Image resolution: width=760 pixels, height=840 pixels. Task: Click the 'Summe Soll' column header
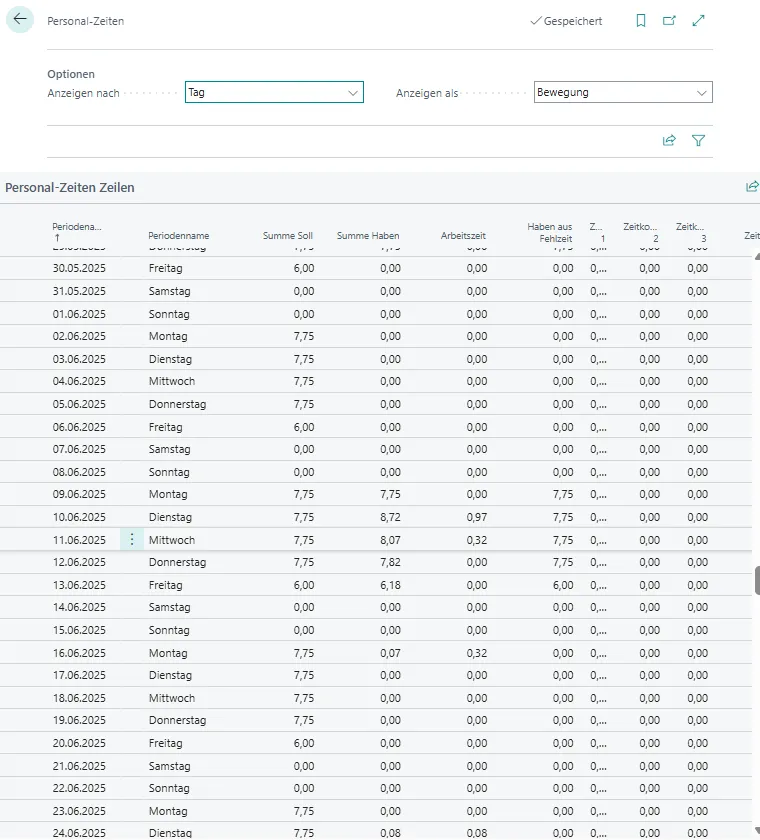coord(287,236)
